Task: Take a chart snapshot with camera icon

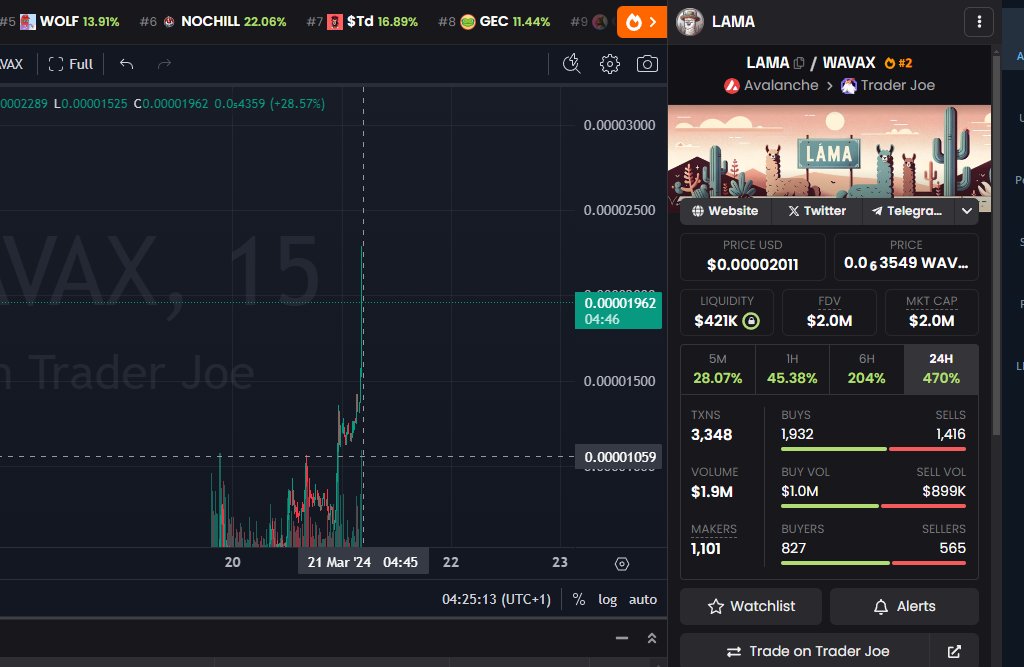Action: (647, 64)
